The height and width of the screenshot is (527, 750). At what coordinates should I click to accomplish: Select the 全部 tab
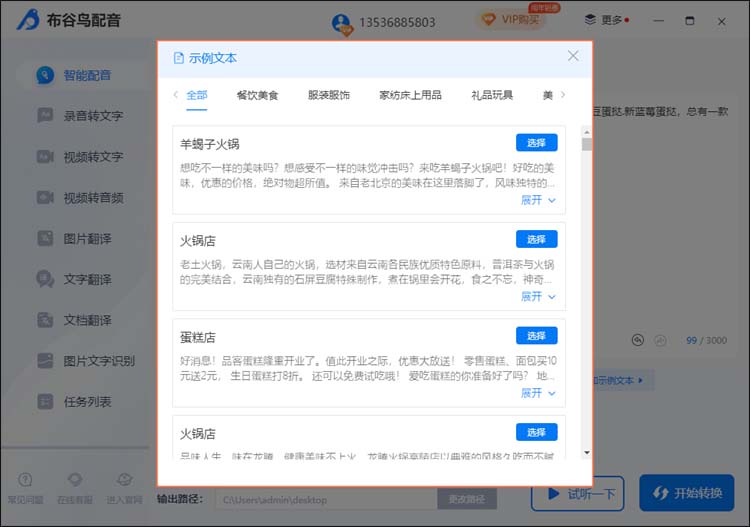(197, 95)
